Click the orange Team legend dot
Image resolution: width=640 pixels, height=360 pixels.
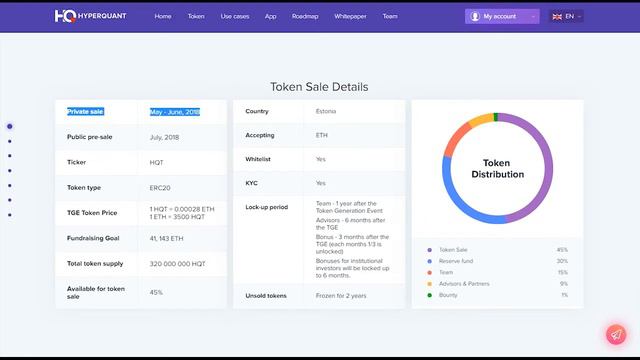(429, 272)
